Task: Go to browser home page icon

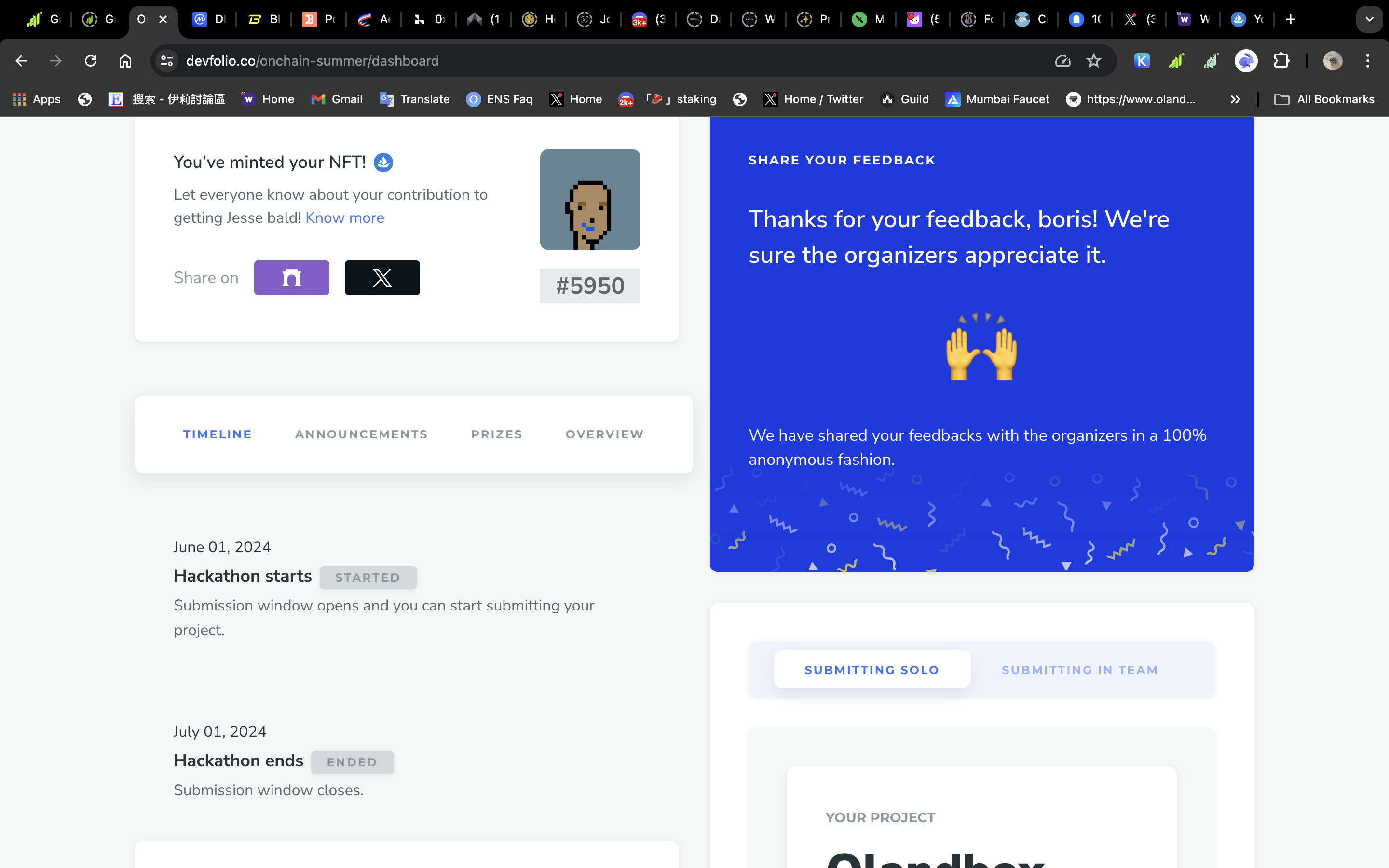Action: click(x=125, y=61)
